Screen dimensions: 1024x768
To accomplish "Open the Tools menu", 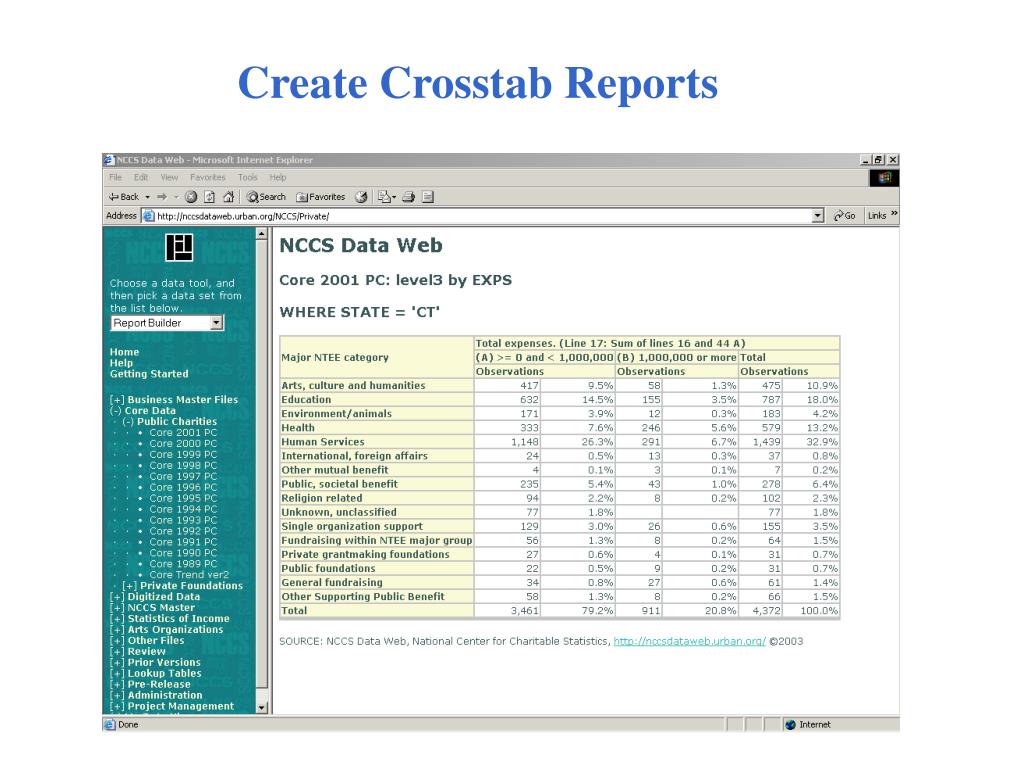I will pyautogui.click(x=248, y=177).
